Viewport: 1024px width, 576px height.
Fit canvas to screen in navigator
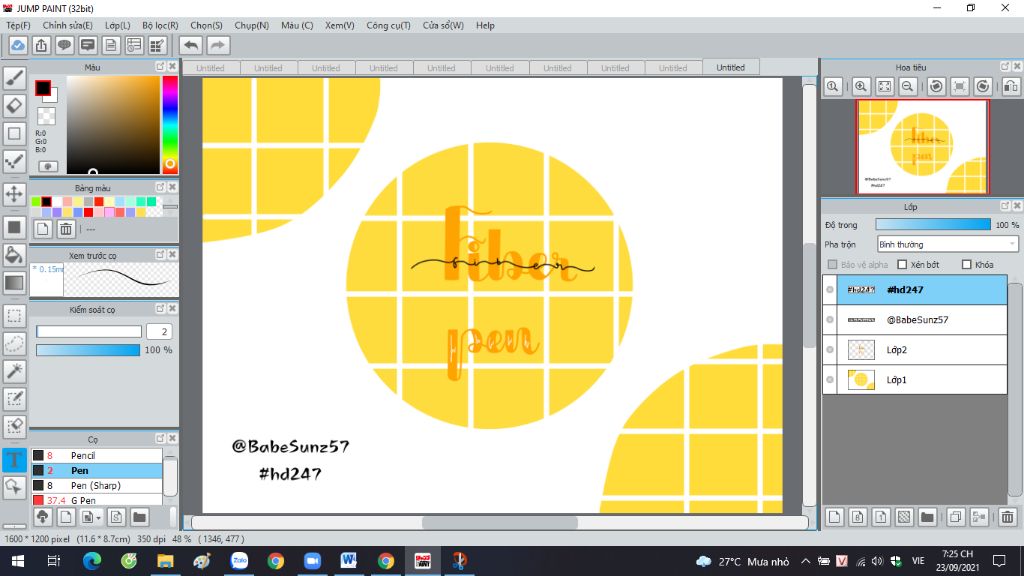click(884, 86)
